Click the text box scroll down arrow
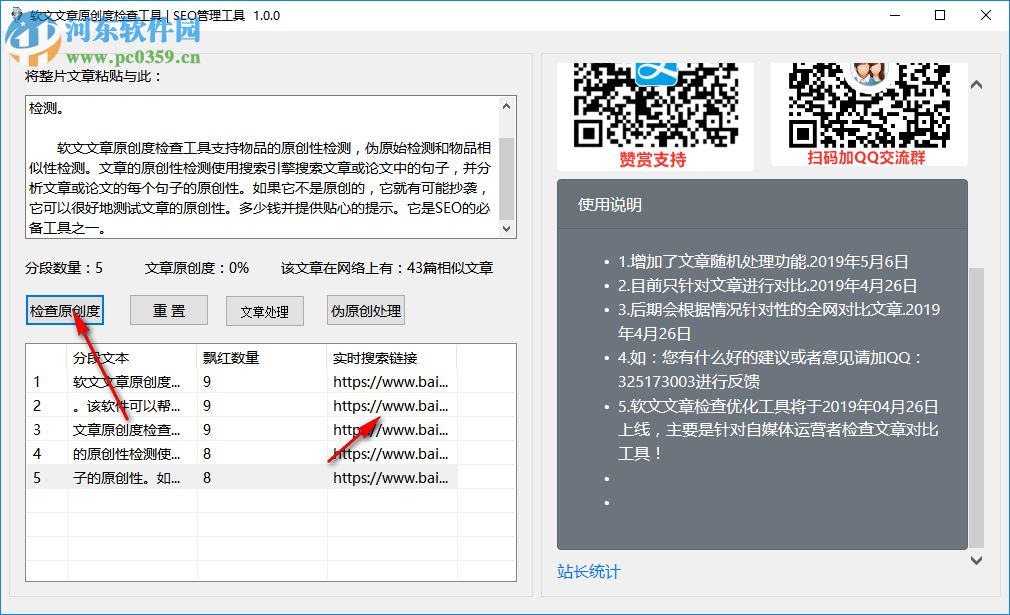 506,229
